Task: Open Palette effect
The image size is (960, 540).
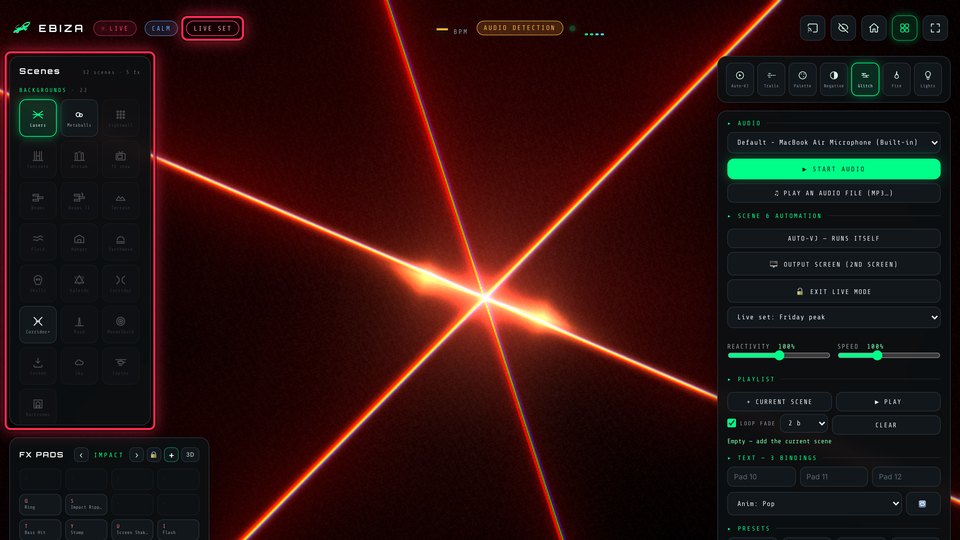Action: click(x=802, y=79)
